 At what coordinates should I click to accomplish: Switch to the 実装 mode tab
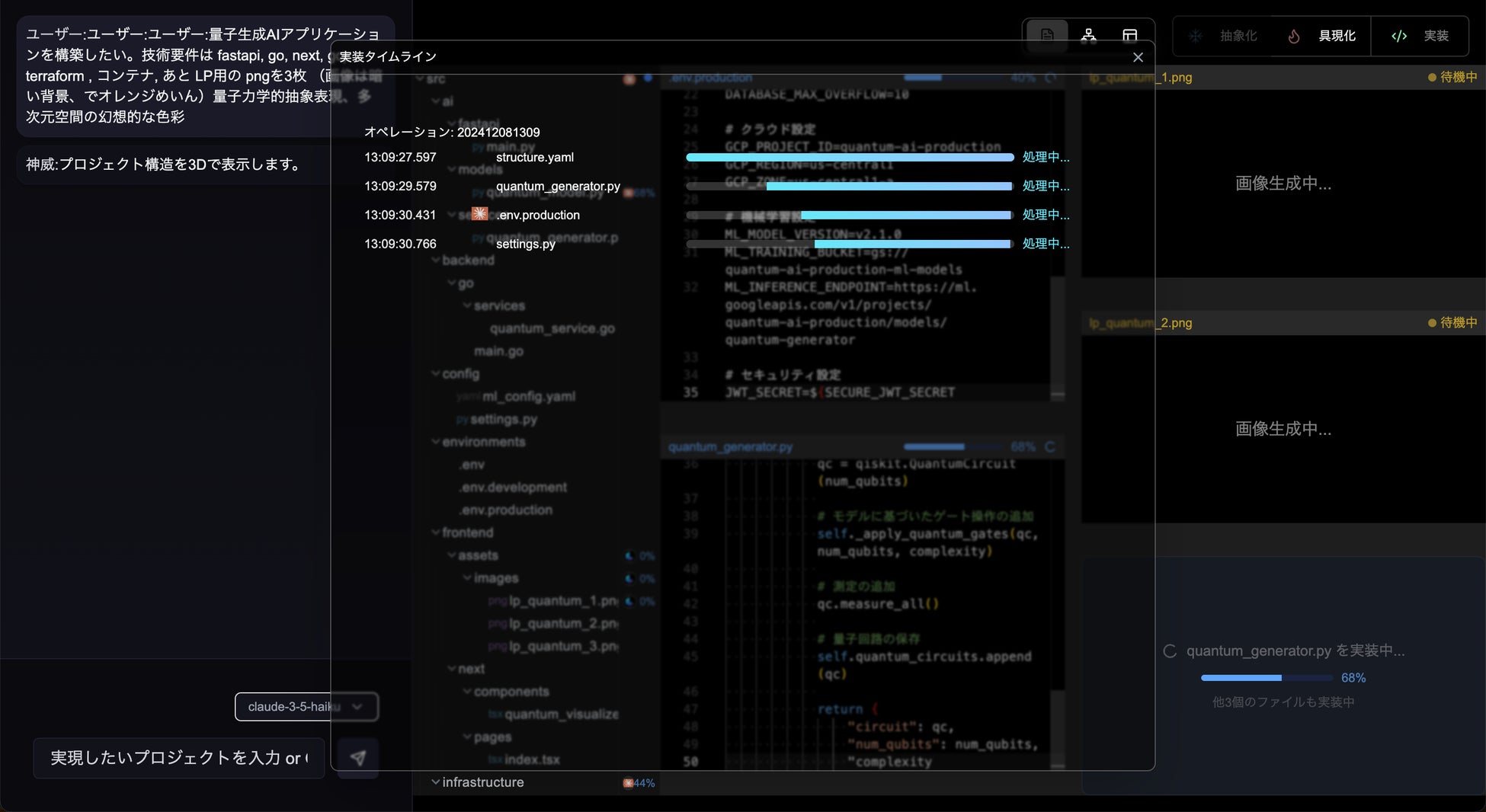(x=1435, y=36)
